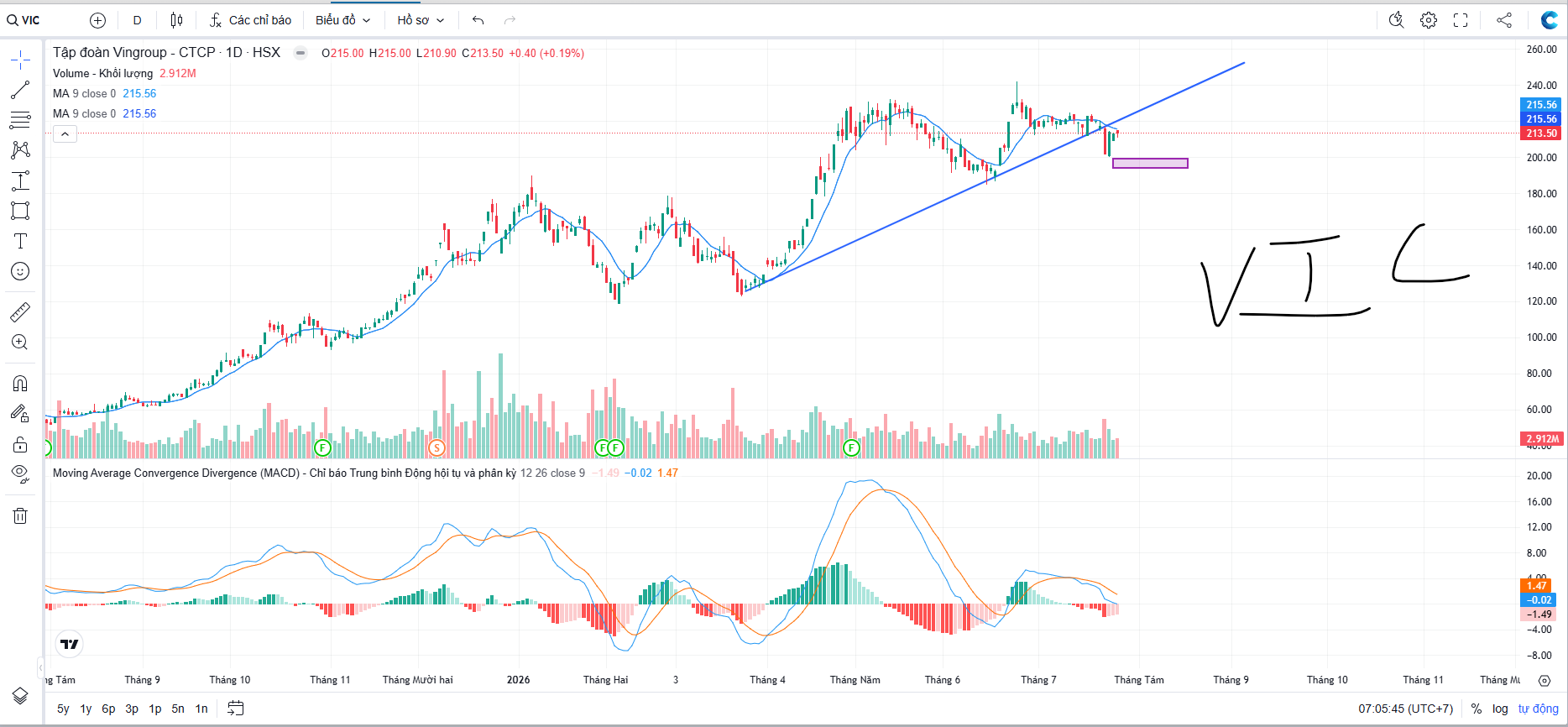Choose the text annotation tool
The height and width of the screenshot is (727, 1568).
(20, 241)
